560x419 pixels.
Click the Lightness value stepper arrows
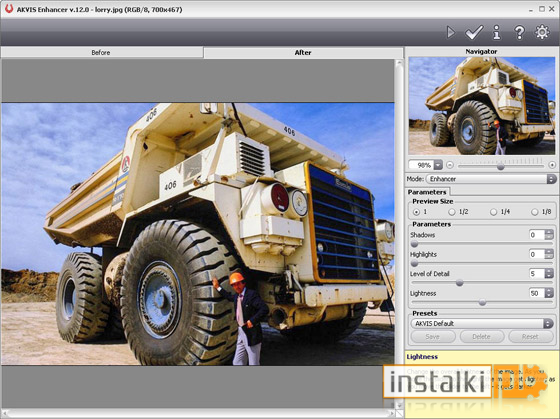coord(549,293)
